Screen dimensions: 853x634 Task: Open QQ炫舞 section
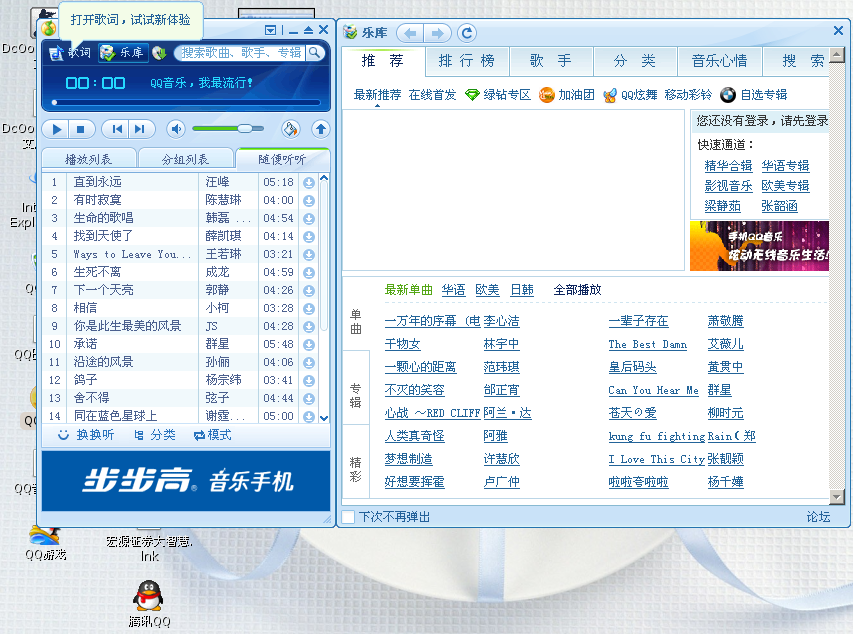click(630, 95)
